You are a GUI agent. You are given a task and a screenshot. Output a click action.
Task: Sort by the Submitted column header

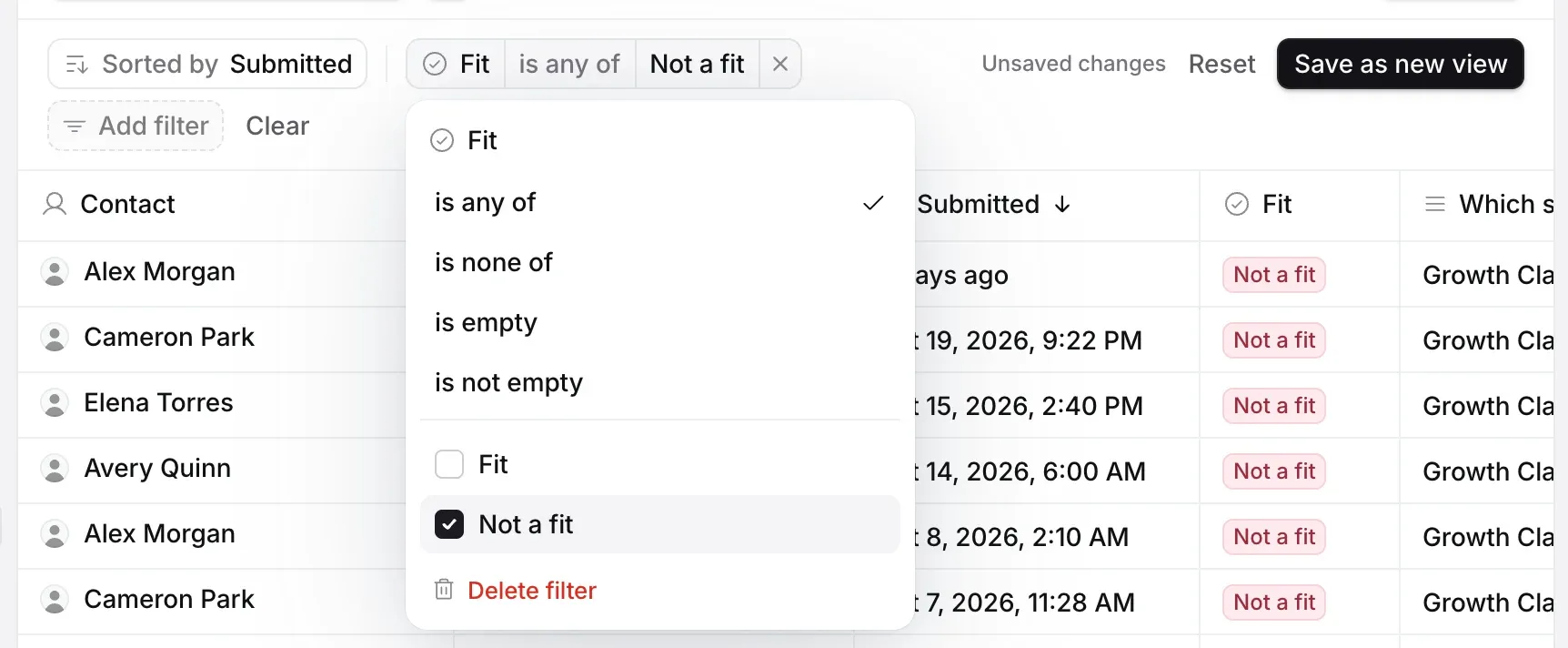click(x=978, y=204)
